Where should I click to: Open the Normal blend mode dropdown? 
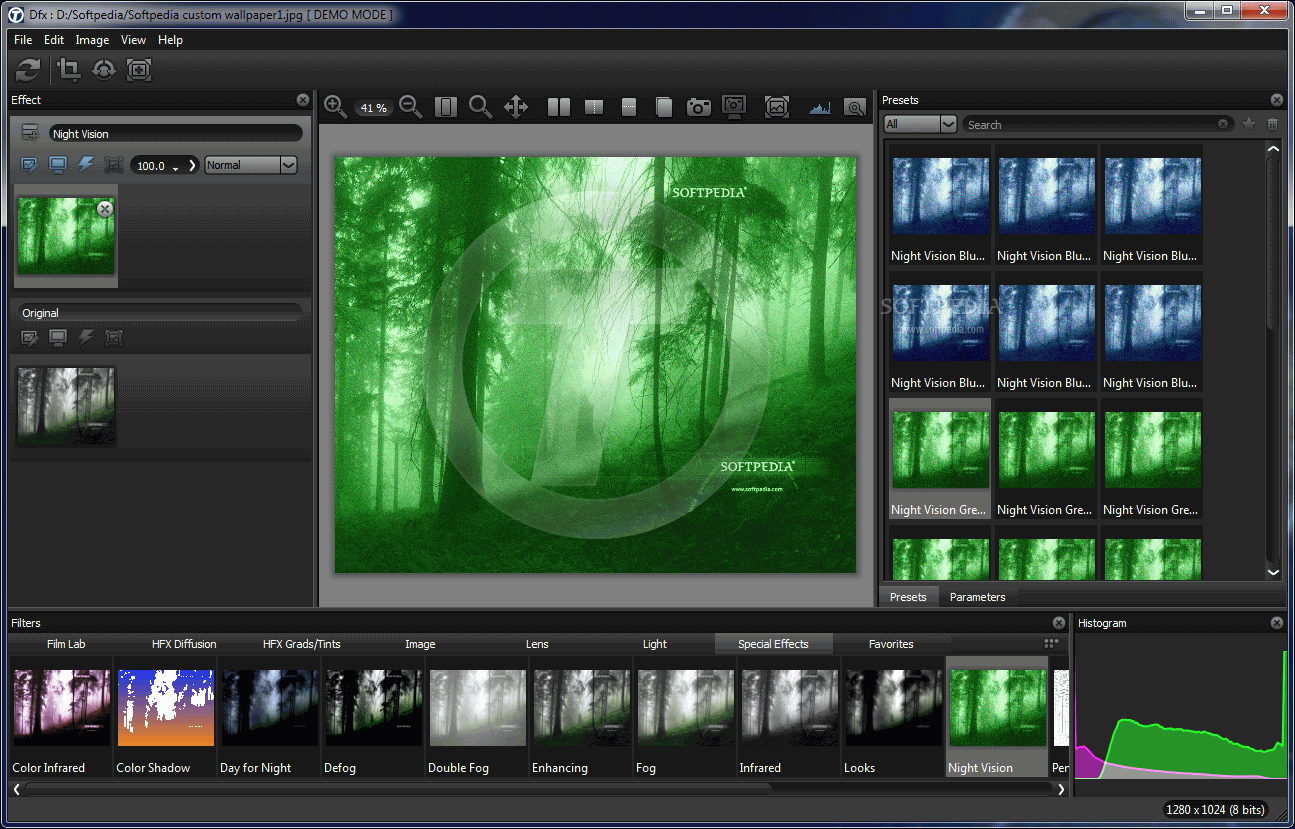[251, 165]
